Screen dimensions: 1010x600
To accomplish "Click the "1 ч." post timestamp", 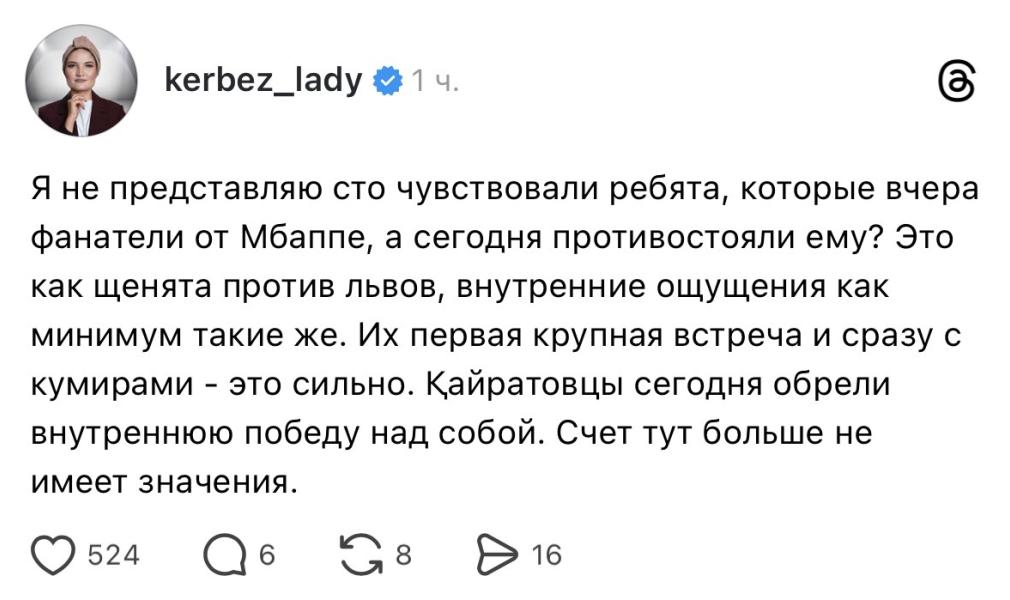I will coord(435,81).
